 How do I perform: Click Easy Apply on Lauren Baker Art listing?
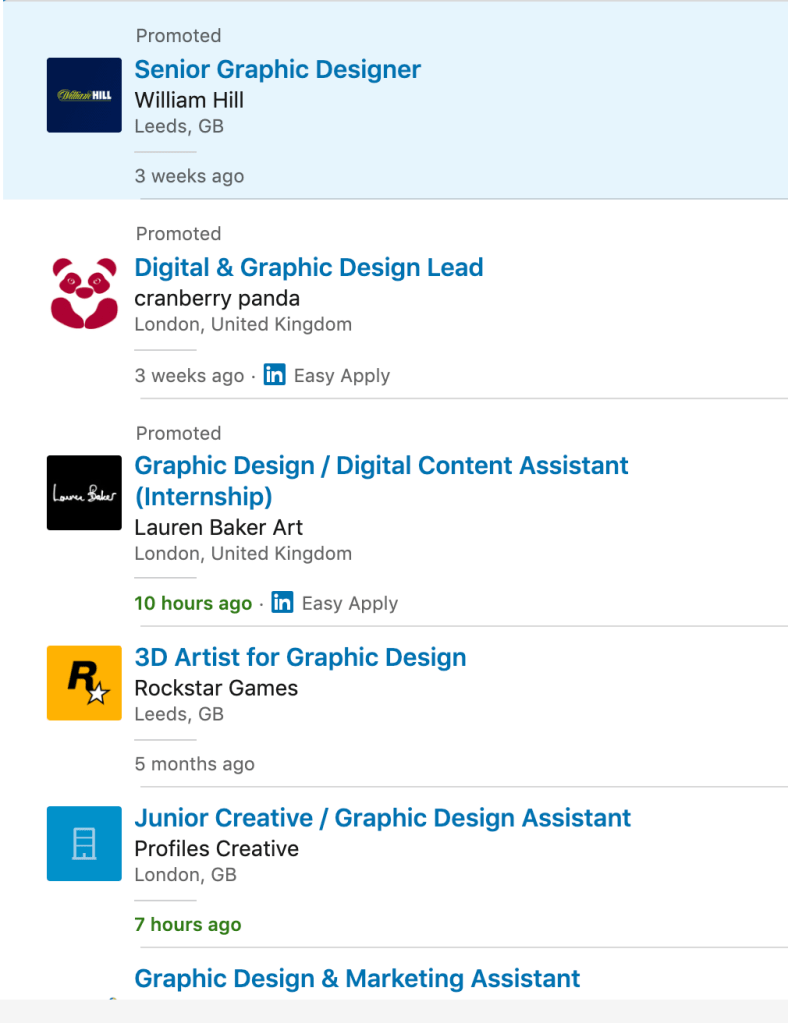[350, 603]
